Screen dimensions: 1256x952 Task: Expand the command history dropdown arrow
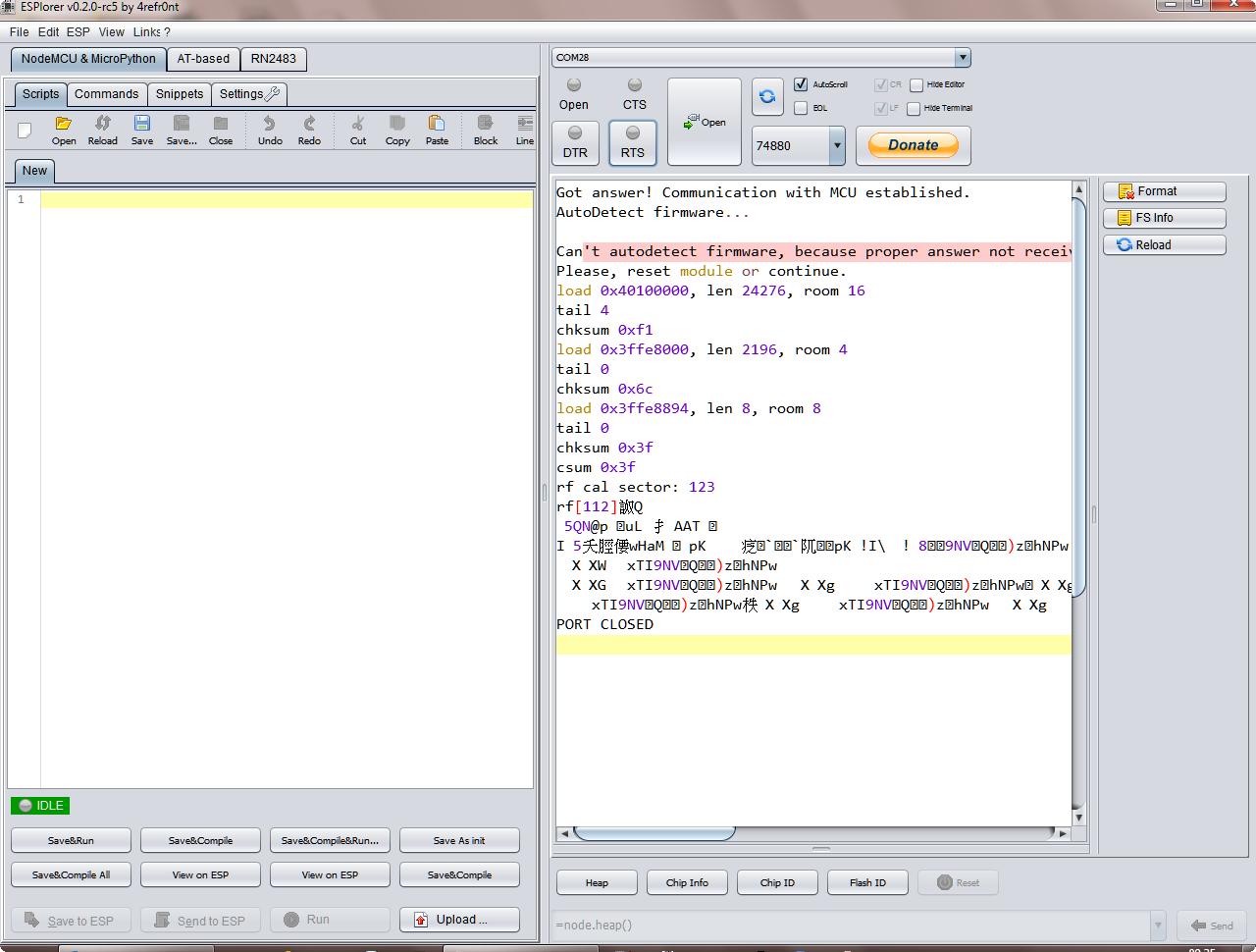[1158, 925]
